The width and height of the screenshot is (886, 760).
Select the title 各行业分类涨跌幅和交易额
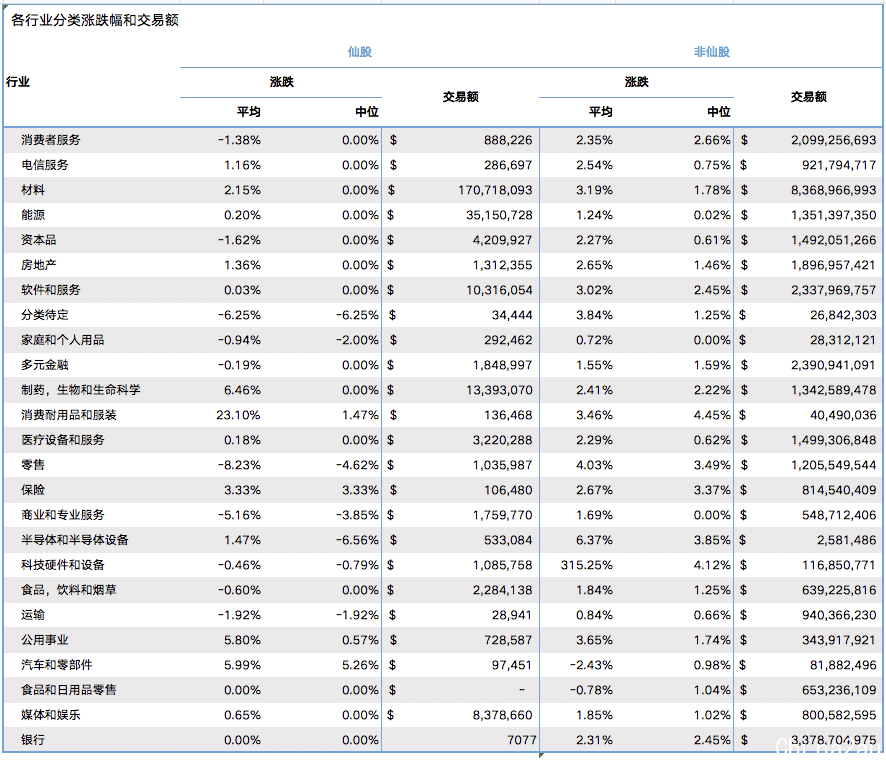(x=95, y=20)
